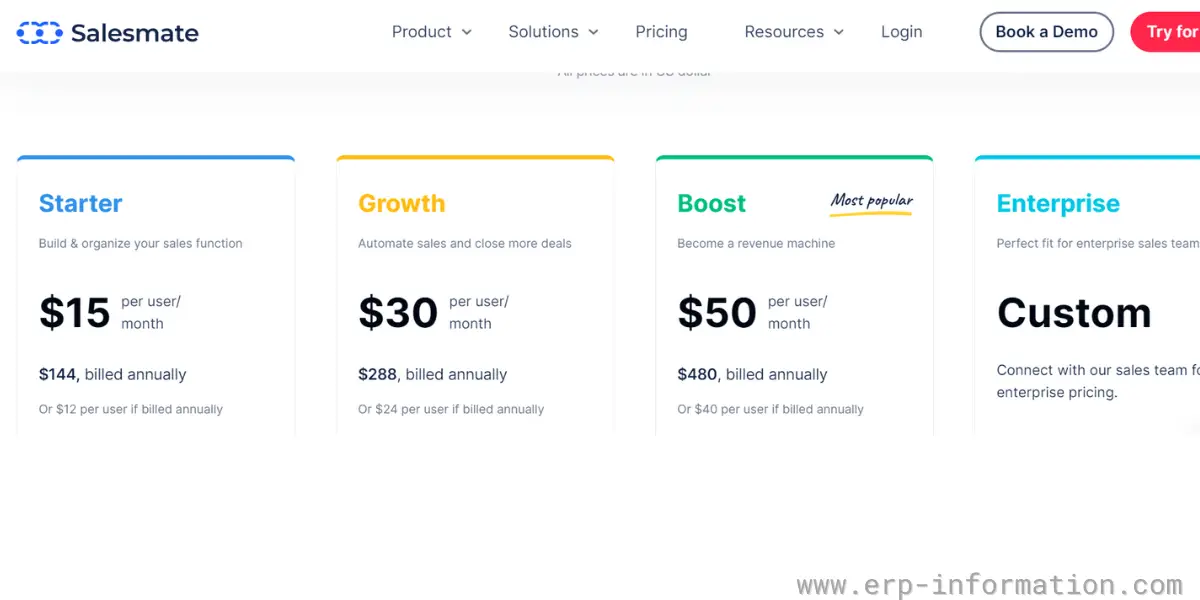Open the Resources menu label
Screen dimensions: 1200x600
click(784, 32)
